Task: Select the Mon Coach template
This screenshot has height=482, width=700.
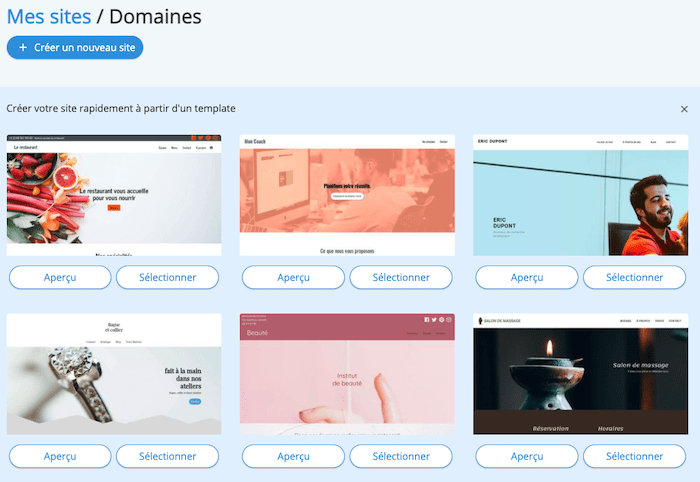Action: tap(401, 277)
